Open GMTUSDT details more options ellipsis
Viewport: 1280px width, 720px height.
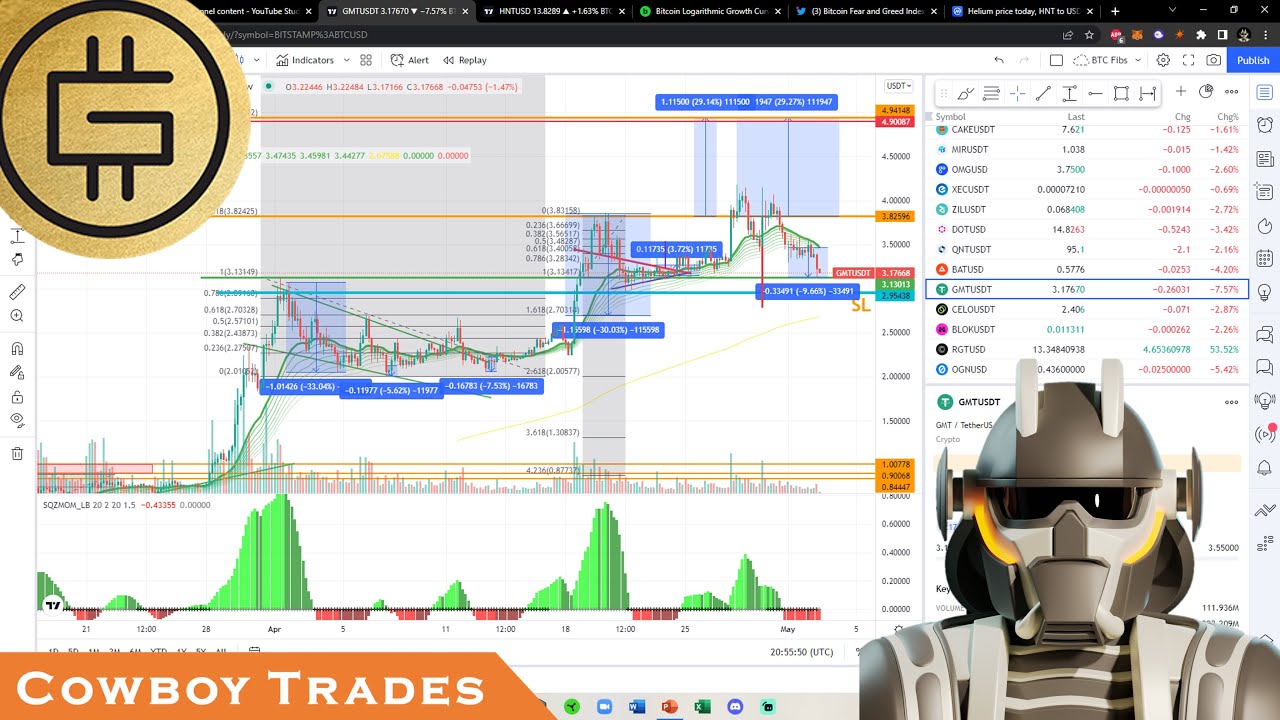[1231, 402]
